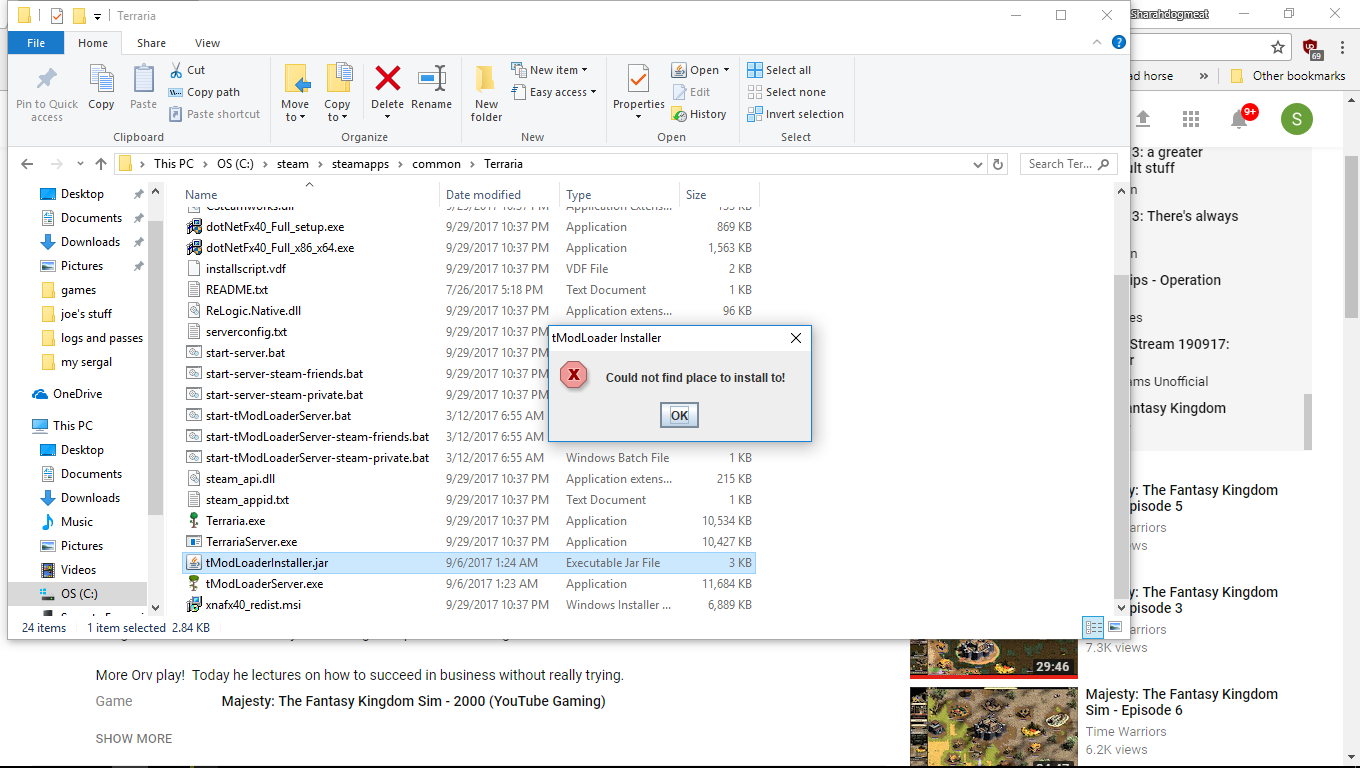Click the Rename icon in Organize group
Viewport: 1360px width, 768px height.
(431, 79)
